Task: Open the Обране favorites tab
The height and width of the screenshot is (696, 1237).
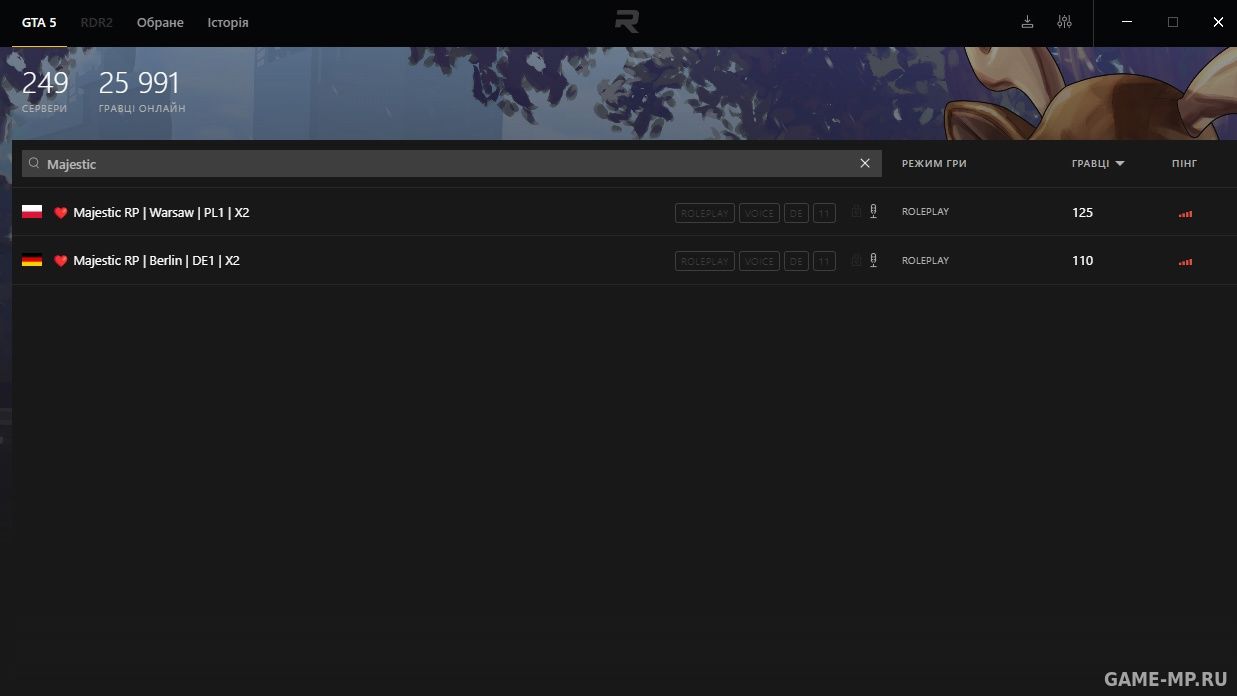Action: pyautogui.click(x=160, y=22)
